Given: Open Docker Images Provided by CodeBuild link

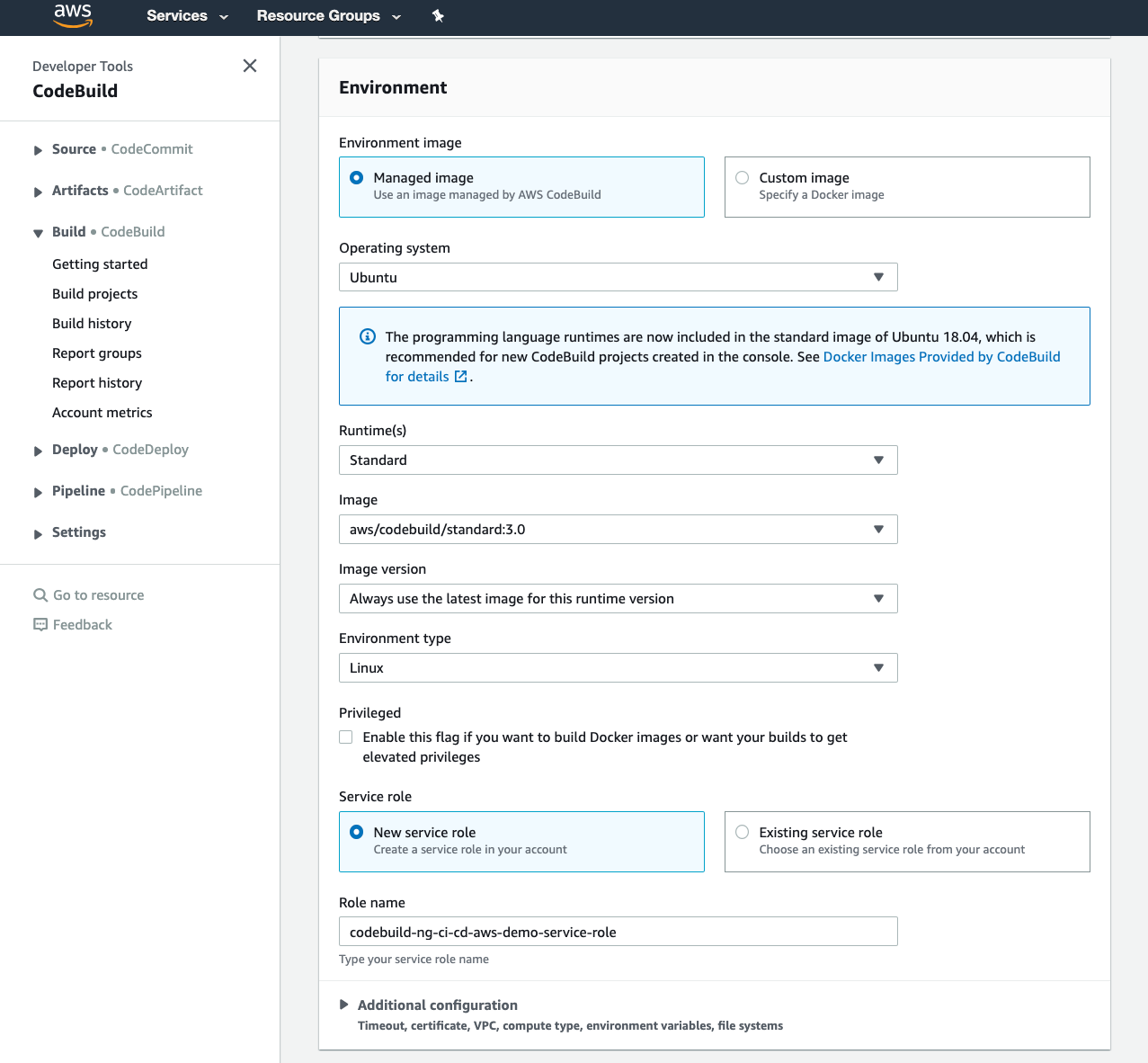Looking at the screenshot, I should [x=942, y=357].
